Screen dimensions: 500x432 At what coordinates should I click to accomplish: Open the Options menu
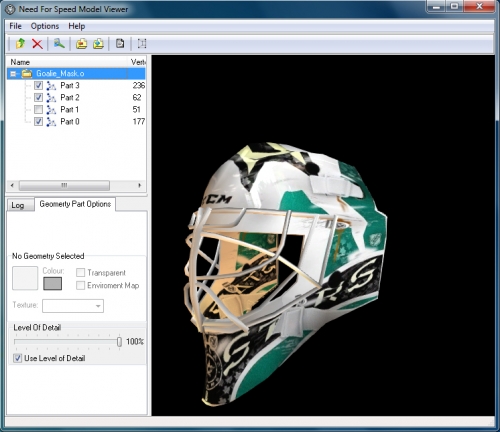45,26
